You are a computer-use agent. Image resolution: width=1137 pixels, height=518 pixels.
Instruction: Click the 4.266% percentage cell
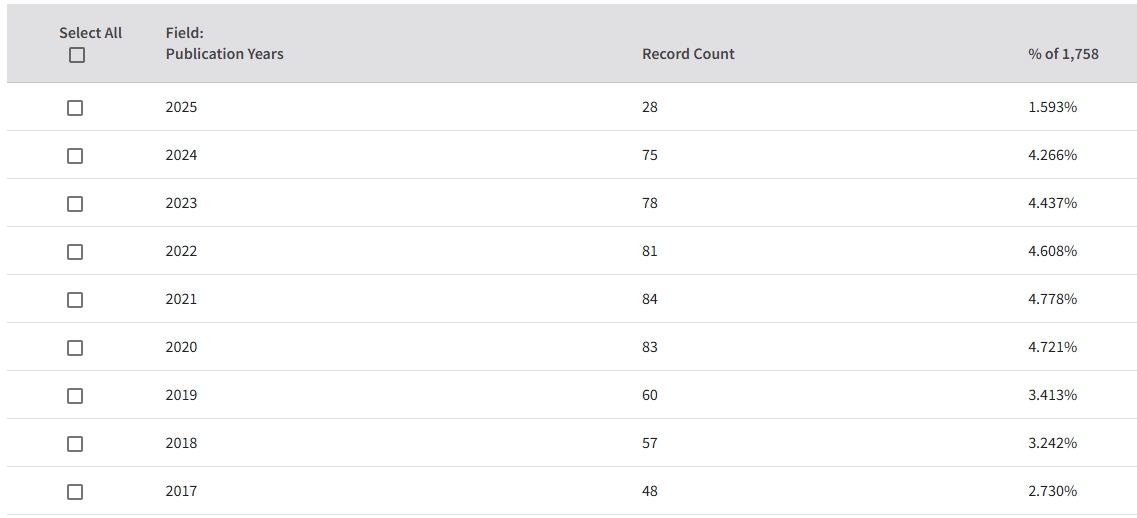click(1052, 155)
